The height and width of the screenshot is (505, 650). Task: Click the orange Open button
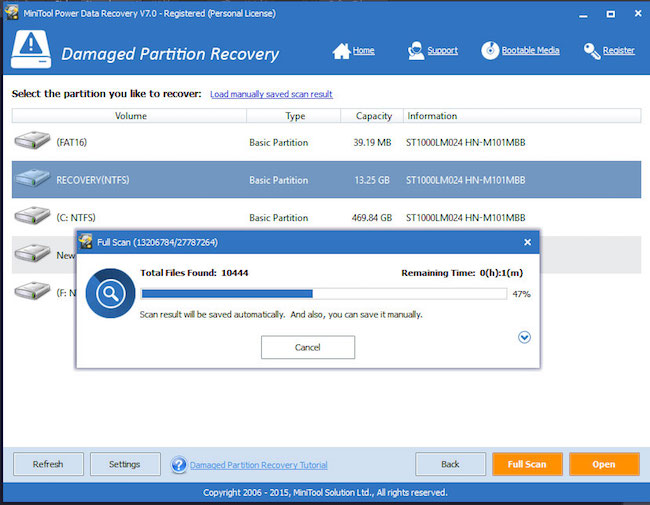pyautogui.click(x=604, y=464)
